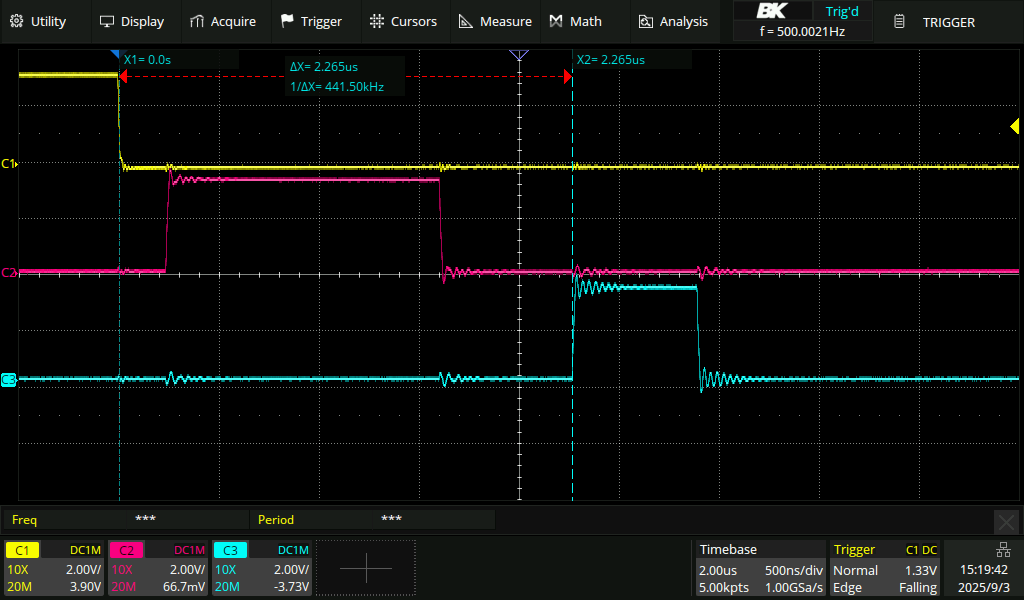Open the Math menu
The width and height of the screenshot is (1024, 600).
(576, 22)
